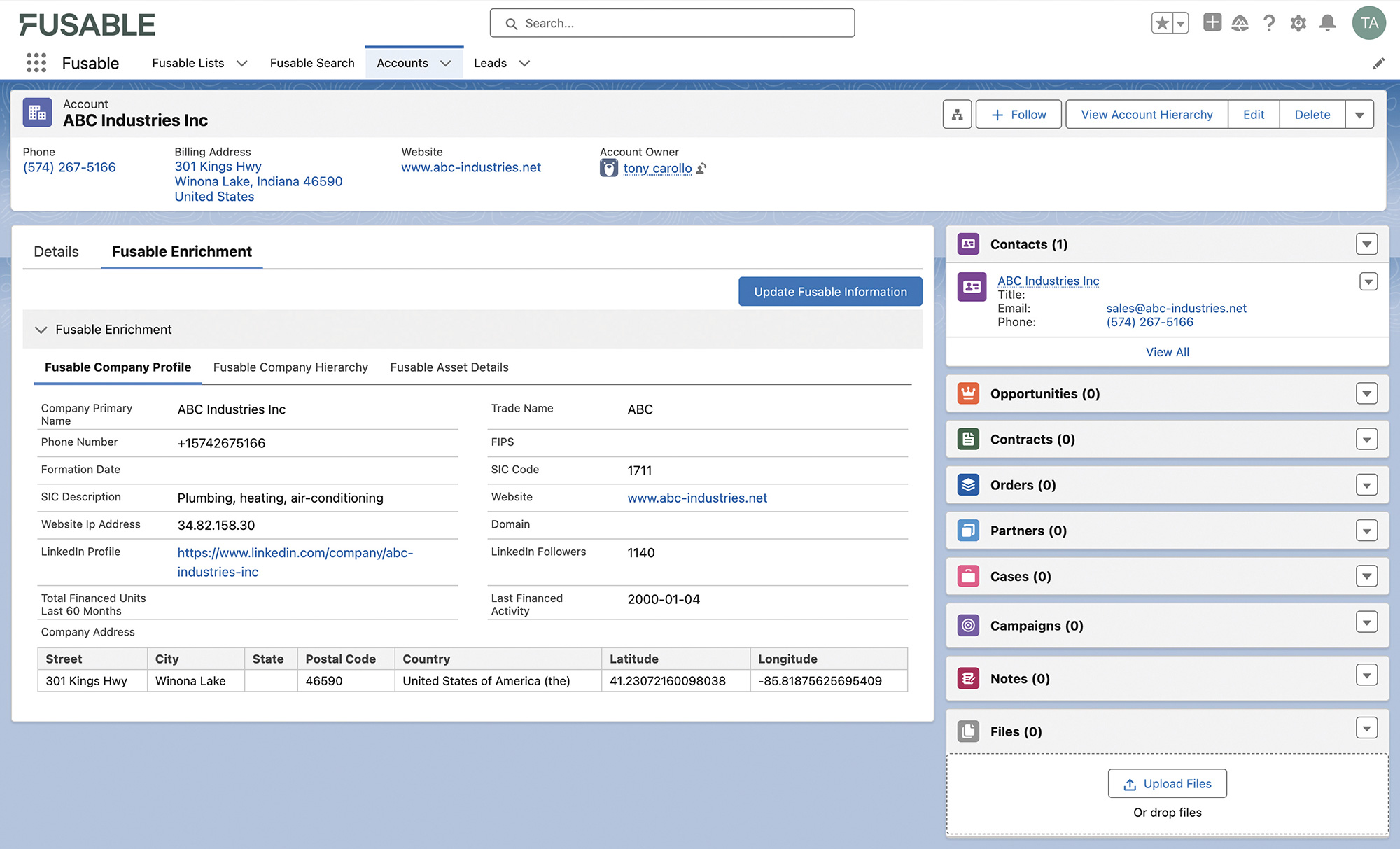Switch to the Details tab
Screen dimensions: 1400x849
[x=57, y=251]
